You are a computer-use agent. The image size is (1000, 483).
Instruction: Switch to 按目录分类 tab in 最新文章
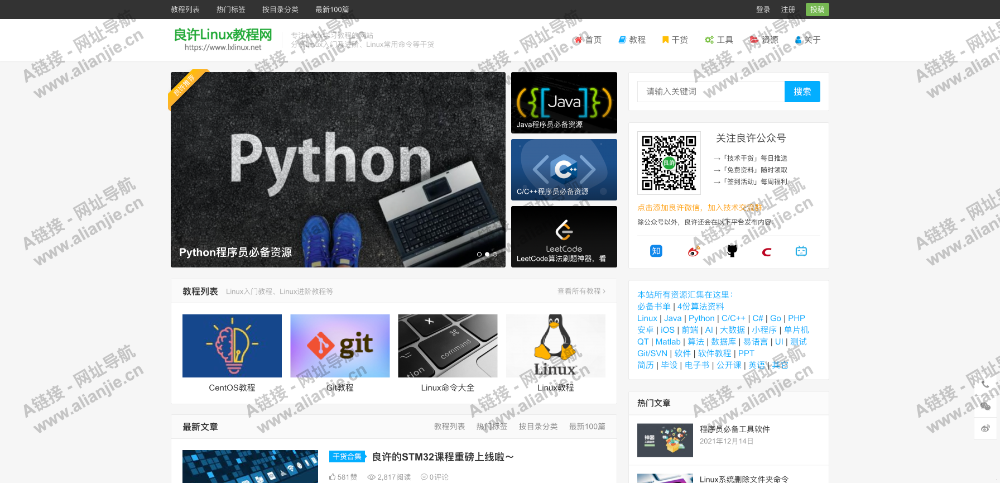coord(537,427)
